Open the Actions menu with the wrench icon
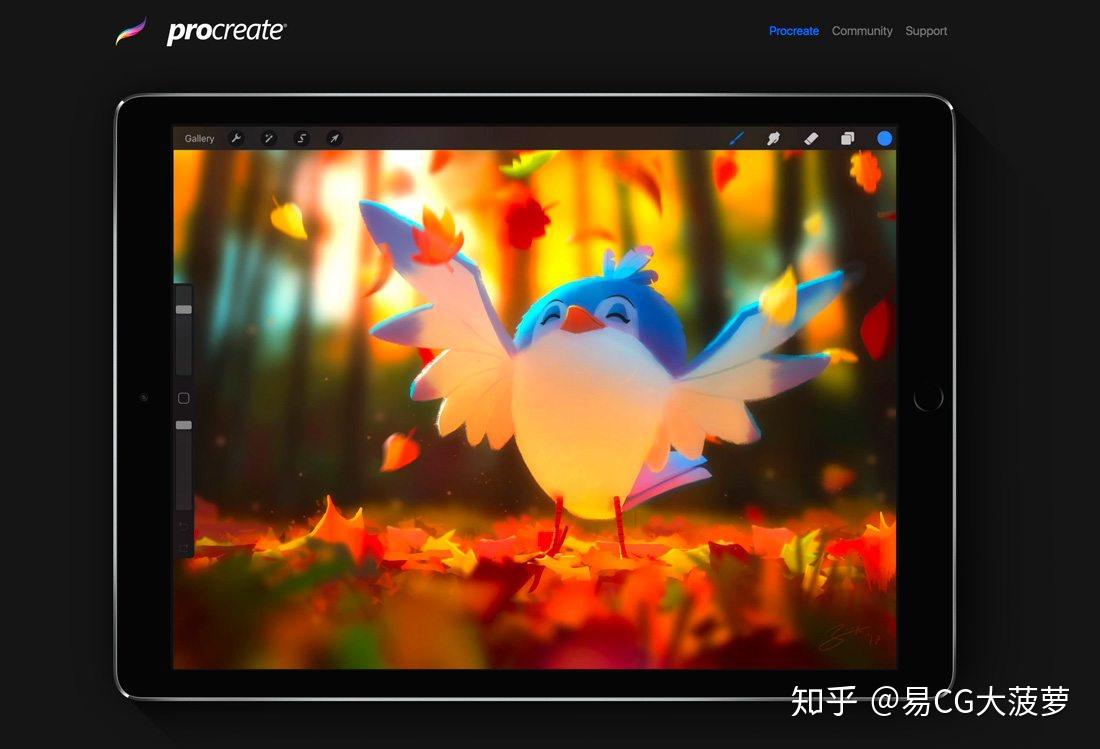 pos(235,138)
